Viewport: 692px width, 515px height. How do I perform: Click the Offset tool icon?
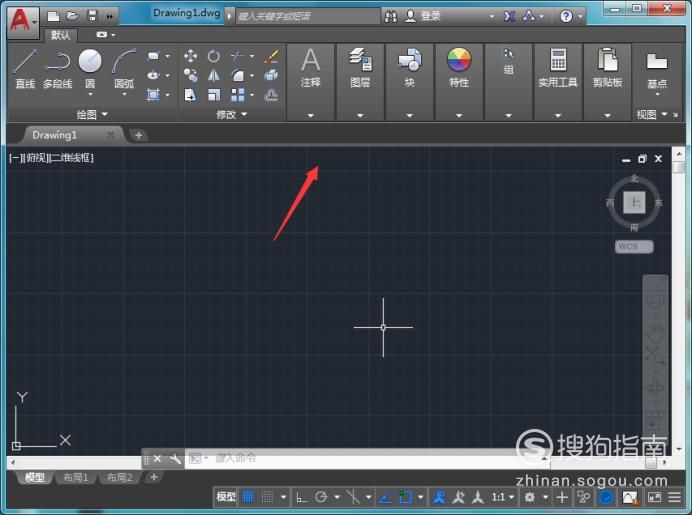[x=271, y=95]
